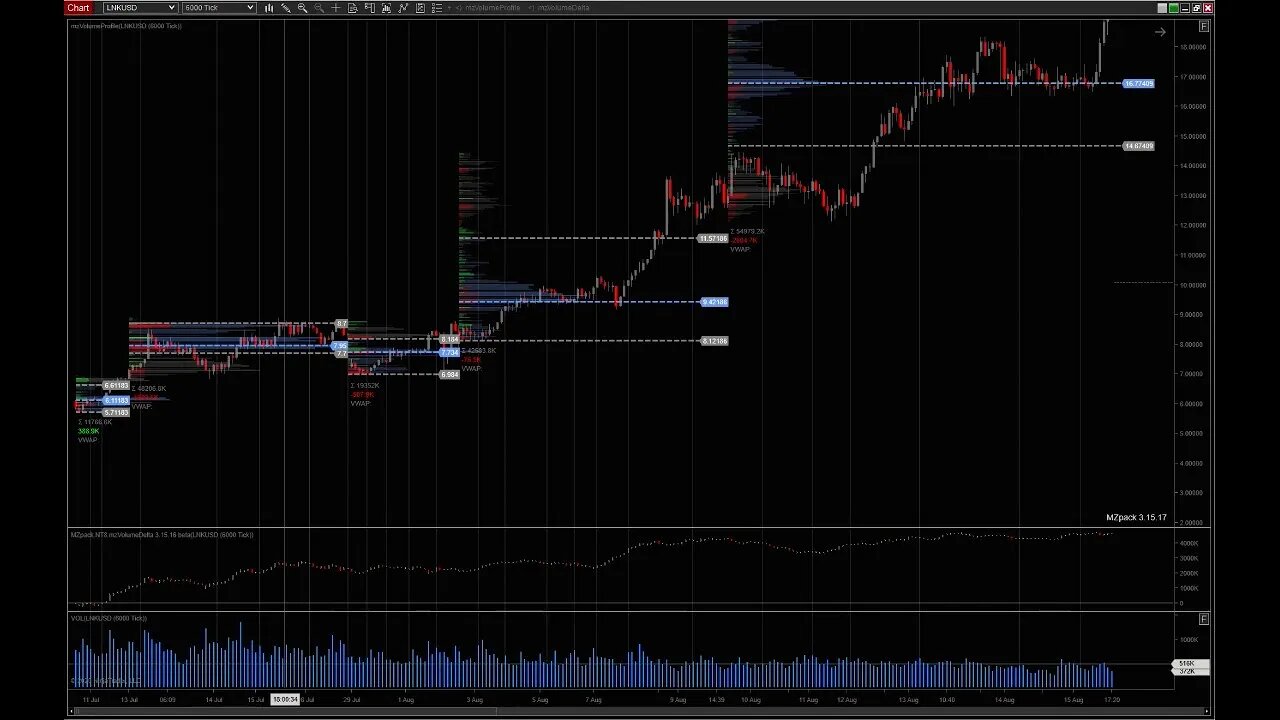Screen dimensions: 1280x720
Task: Restore the chart window size
Action: pos(1196,8)
